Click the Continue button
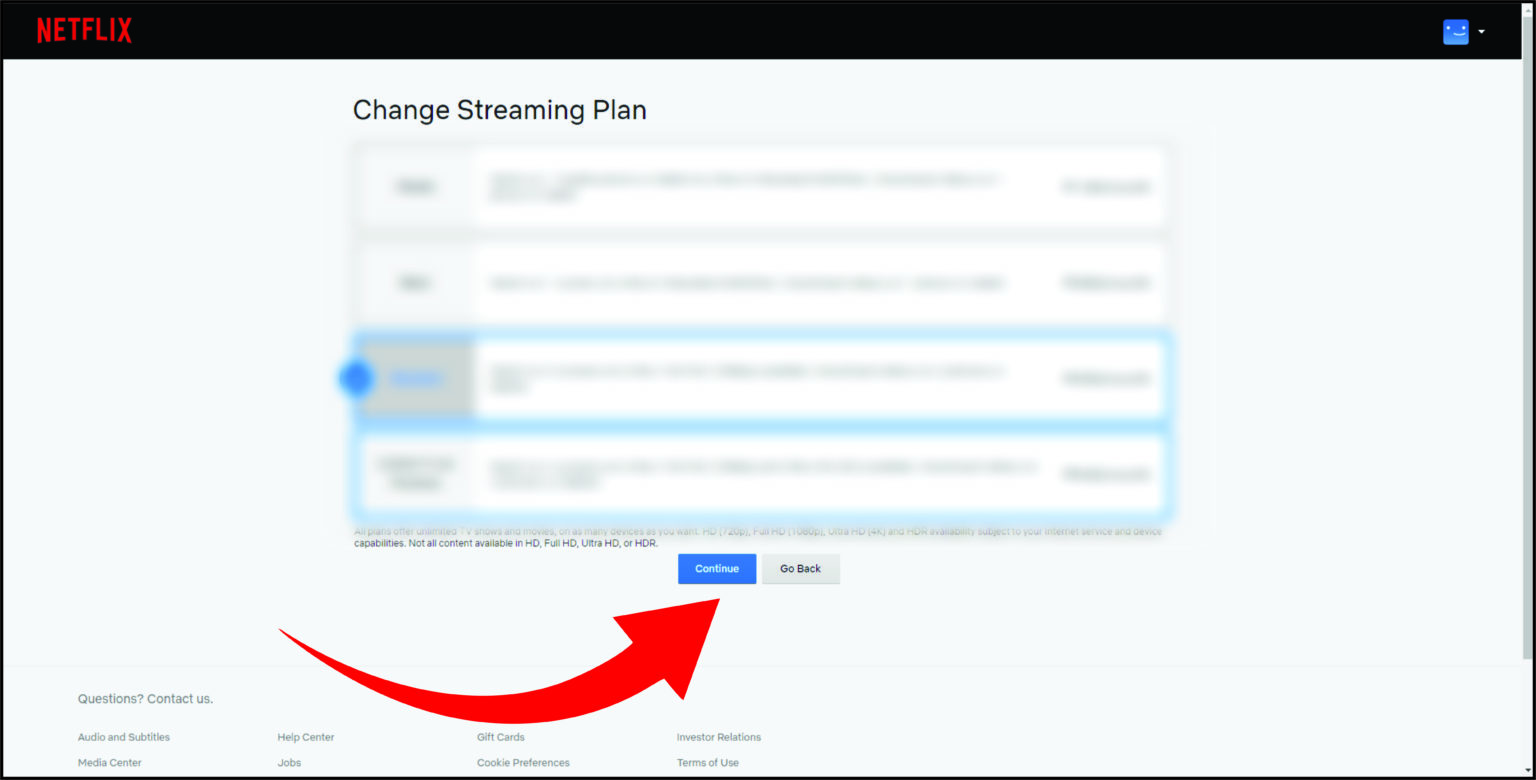The height and width of the screenshot is (780, 1536). pyautogui.click(x=716, y=568)
